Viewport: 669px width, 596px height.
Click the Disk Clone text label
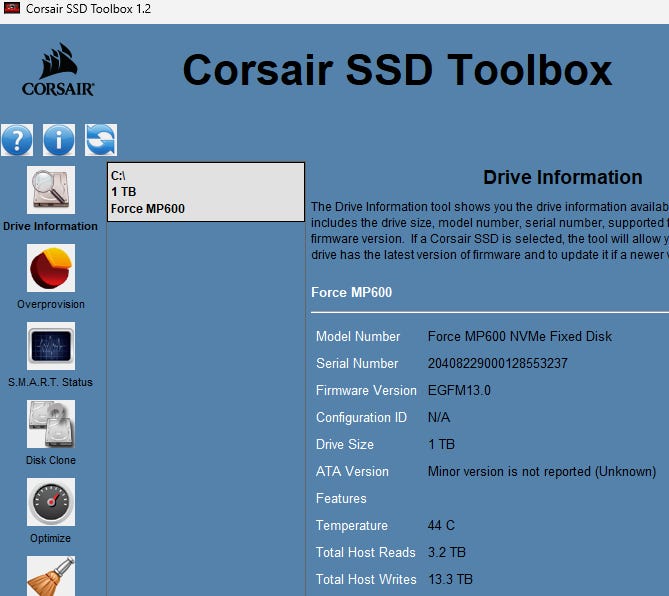[x=50, y=460]
